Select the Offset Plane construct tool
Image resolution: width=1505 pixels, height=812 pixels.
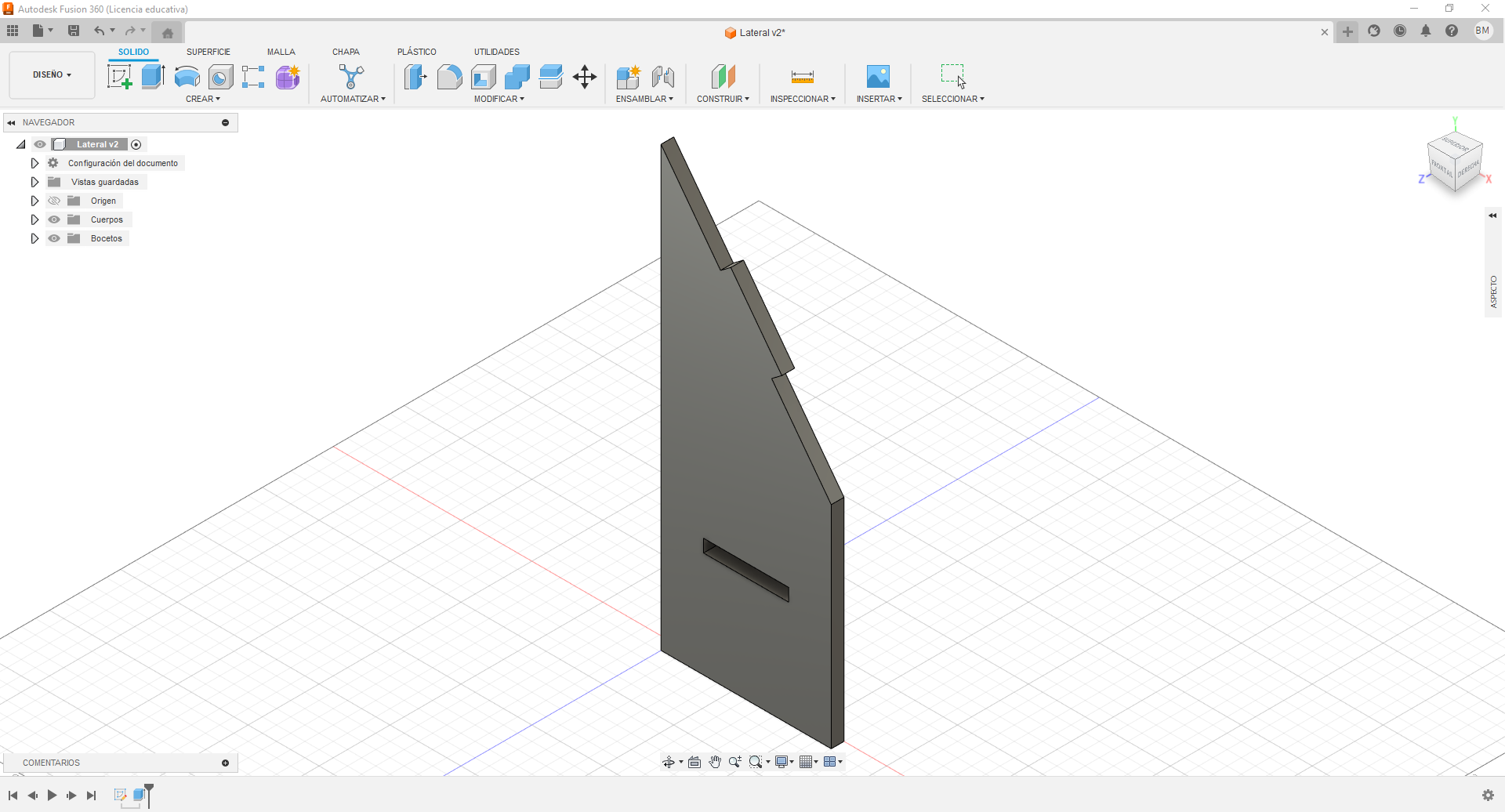pyautogui.click(x=723, y=77)
